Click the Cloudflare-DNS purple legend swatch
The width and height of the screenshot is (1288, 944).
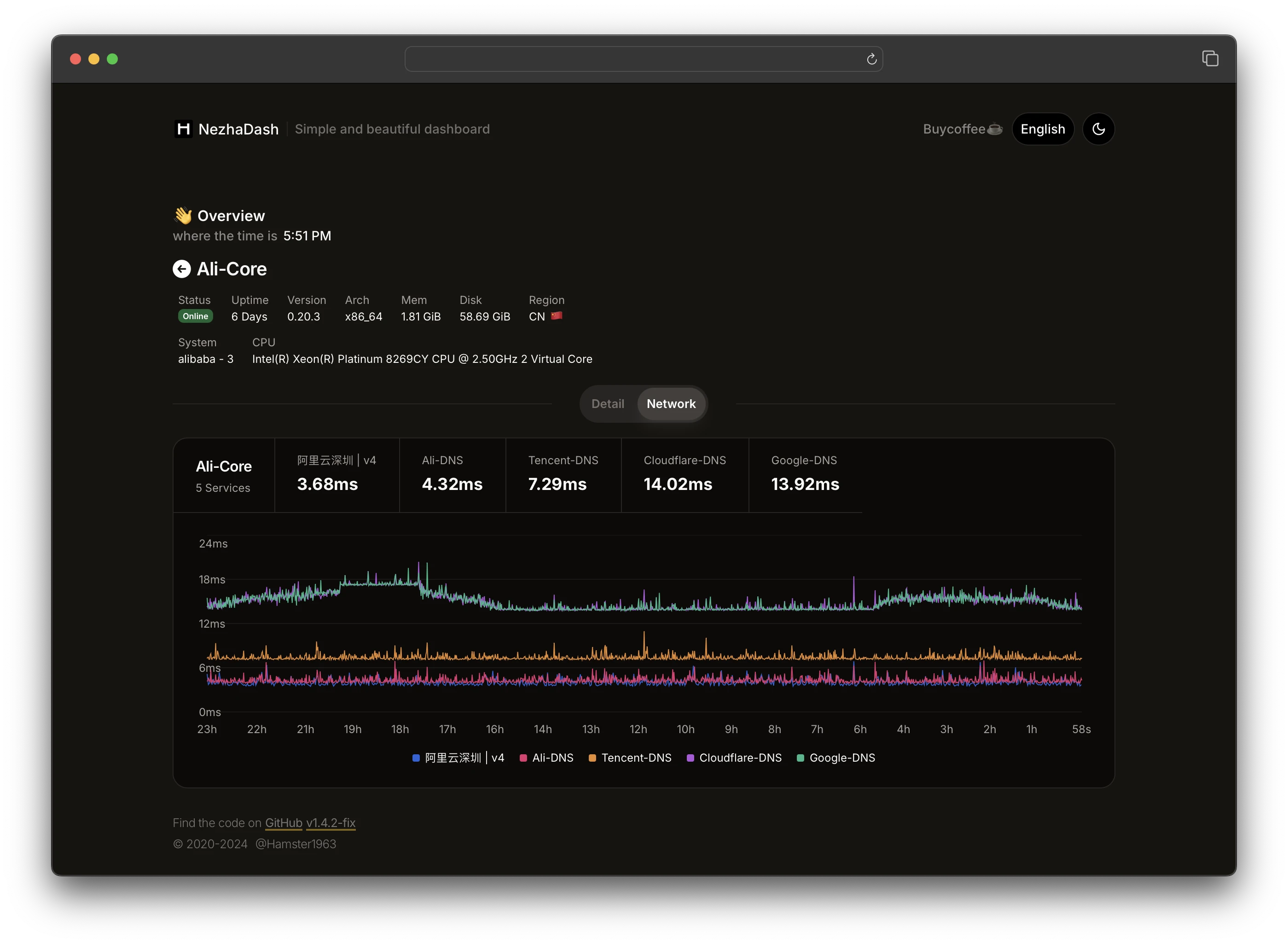point(690,758)
